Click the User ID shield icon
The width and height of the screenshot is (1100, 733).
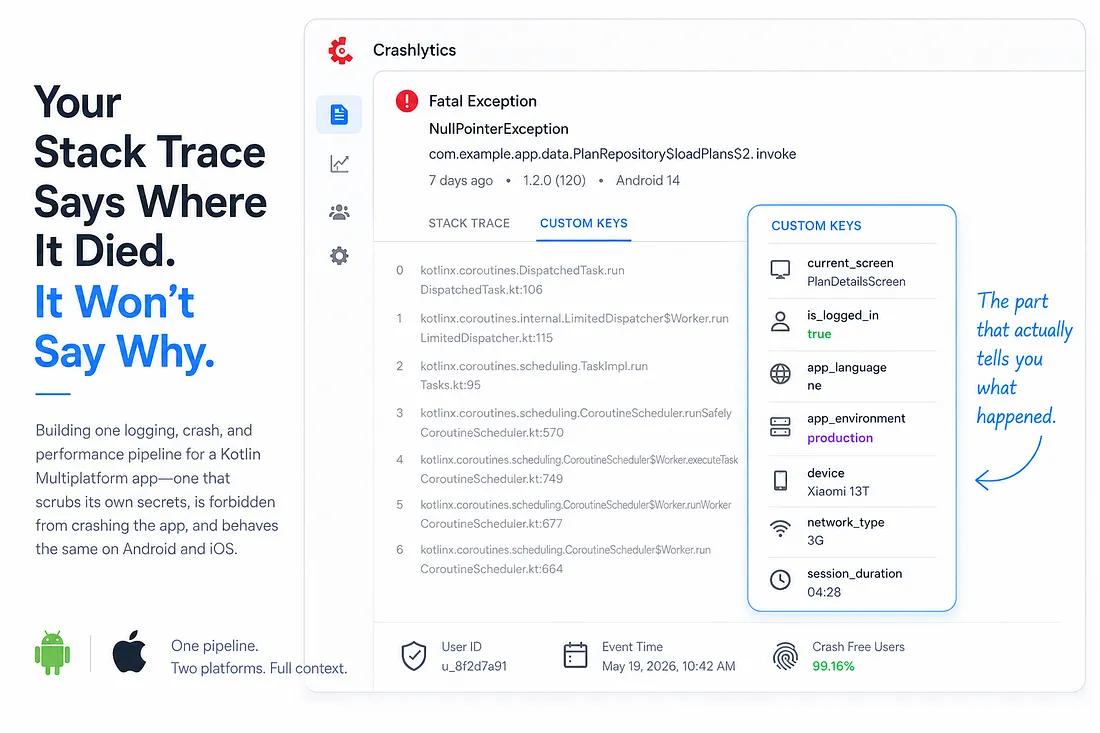pyautogui.click(x=413, y=656)
